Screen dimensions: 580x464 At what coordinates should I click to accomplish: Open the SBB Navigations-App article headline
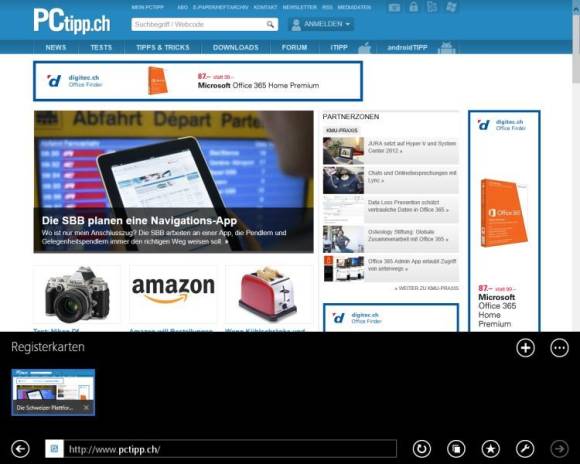point(139,221)
